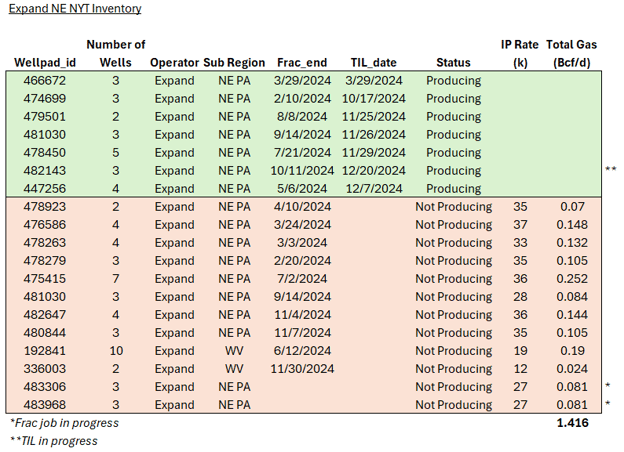Screen dimensions: 624x452
Task: Click Total Gas value 0.07
Action: click(x=572, y=207)
